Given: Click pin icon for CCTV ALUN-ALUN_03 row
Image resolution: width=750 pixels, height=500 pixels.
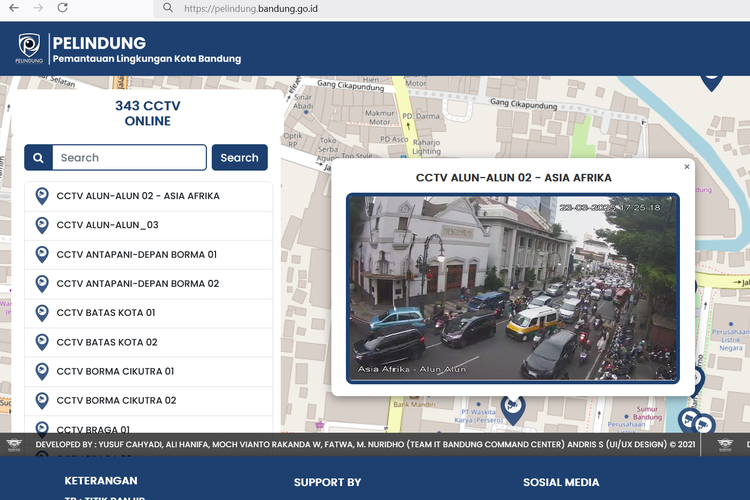Looking at the screenshot, I should coord(42,225).
